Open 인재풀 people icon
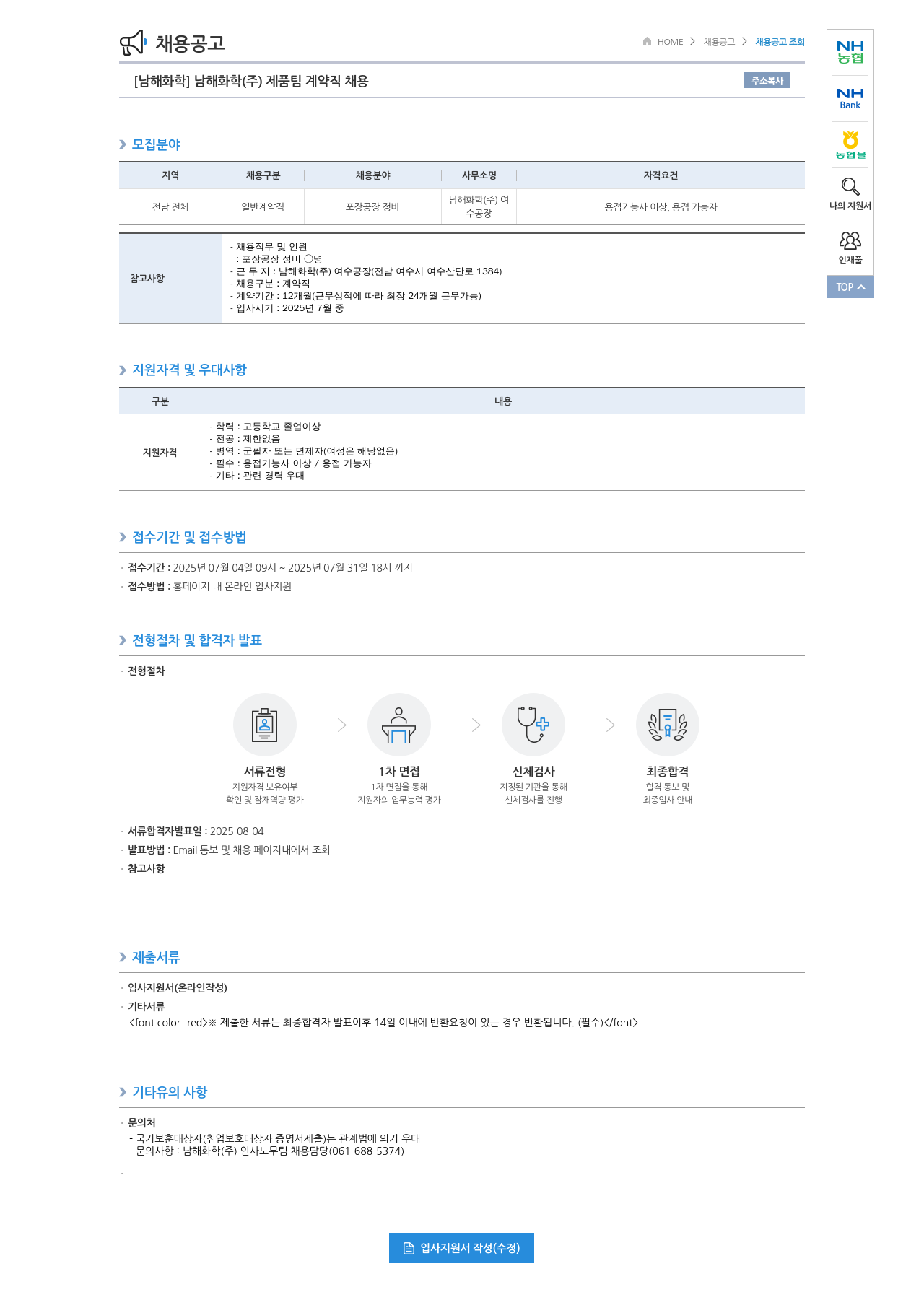 [x=850, y=240]
